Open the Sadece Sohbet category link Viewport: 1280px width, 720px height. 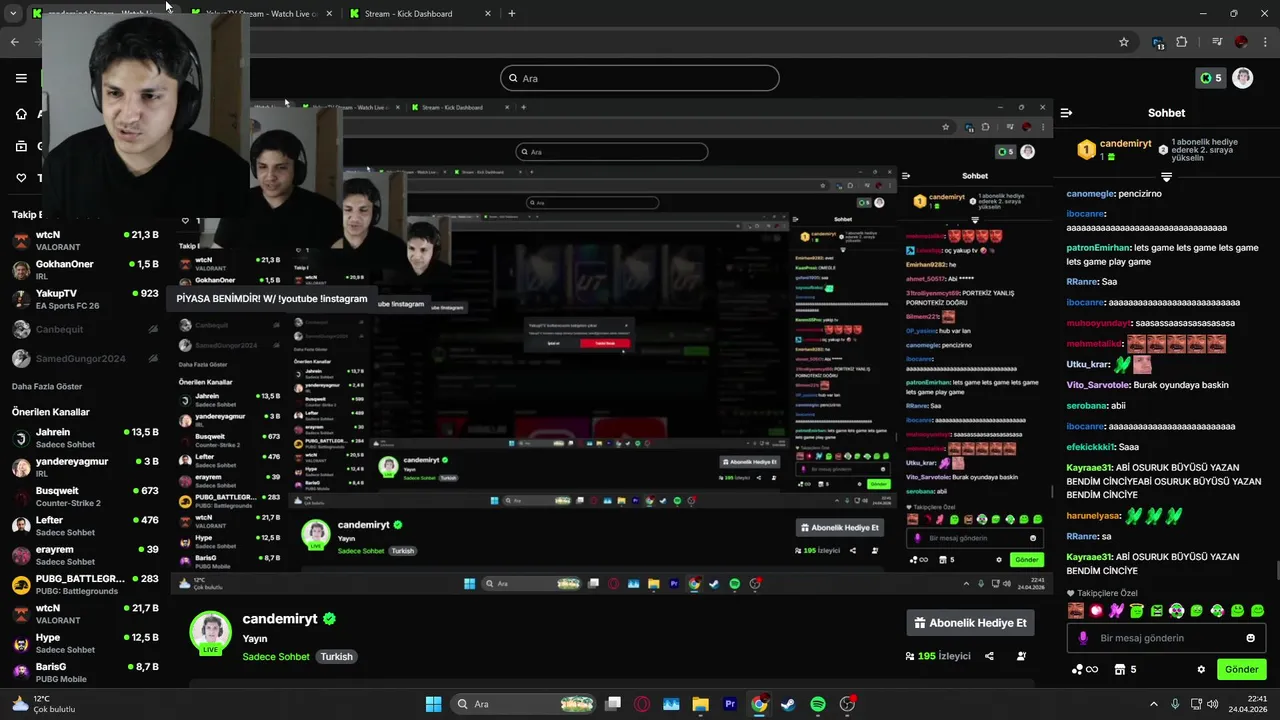click(x=276, y=657)
